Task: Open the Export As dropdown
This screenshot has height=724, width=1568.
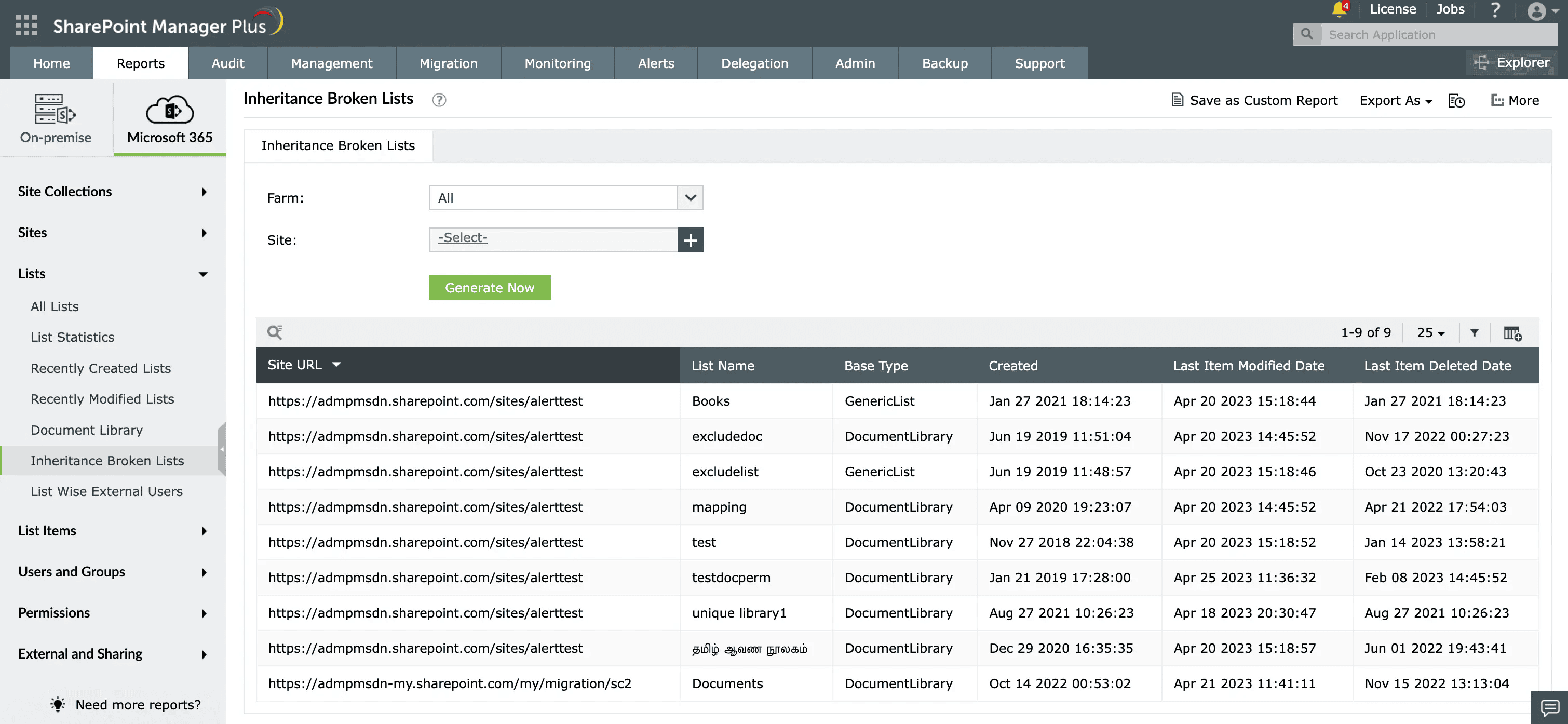Action: [x=1396, y=100]
